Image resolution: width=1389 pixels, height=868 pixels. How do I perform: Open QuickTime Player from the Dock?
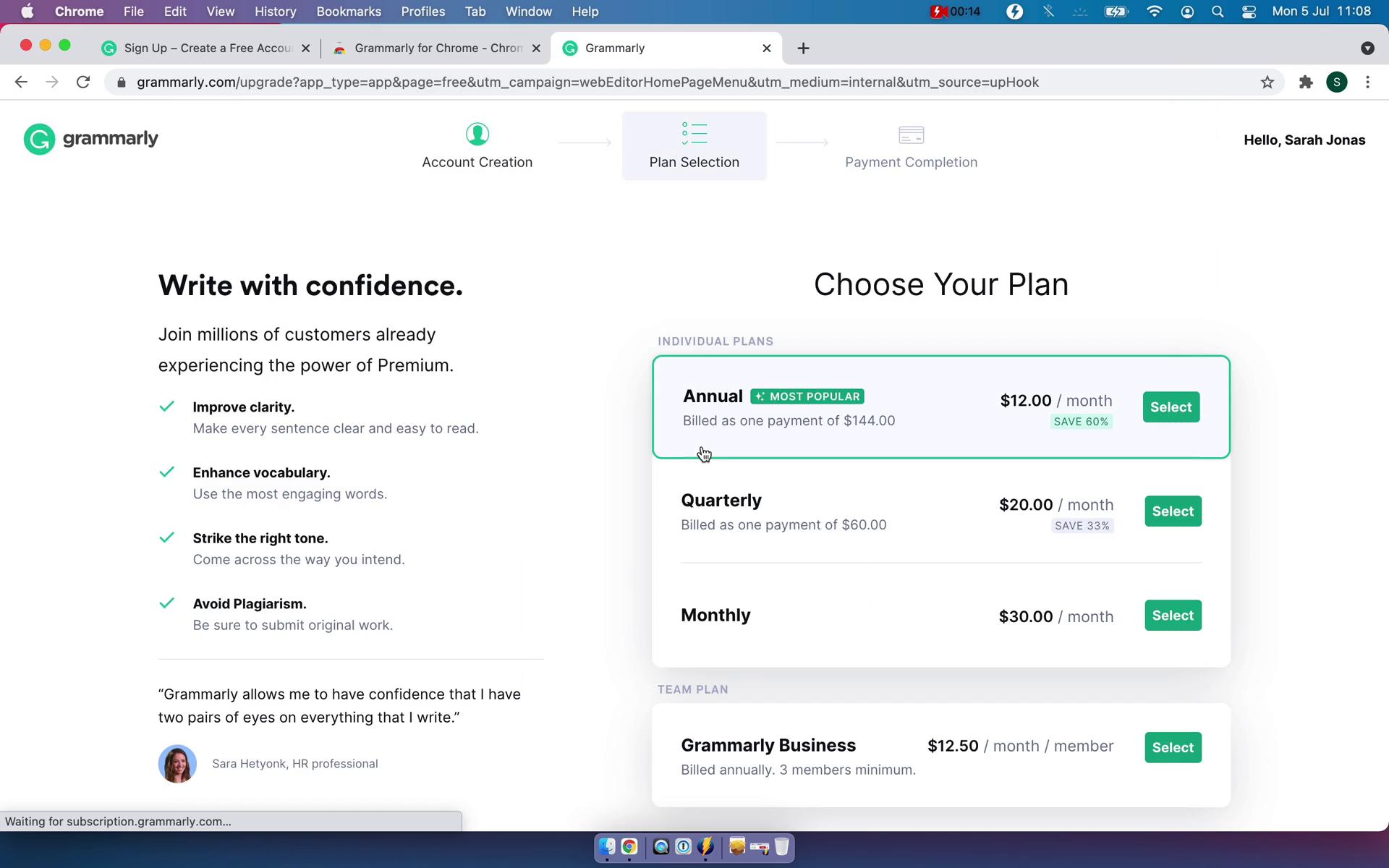pos(660,846)
